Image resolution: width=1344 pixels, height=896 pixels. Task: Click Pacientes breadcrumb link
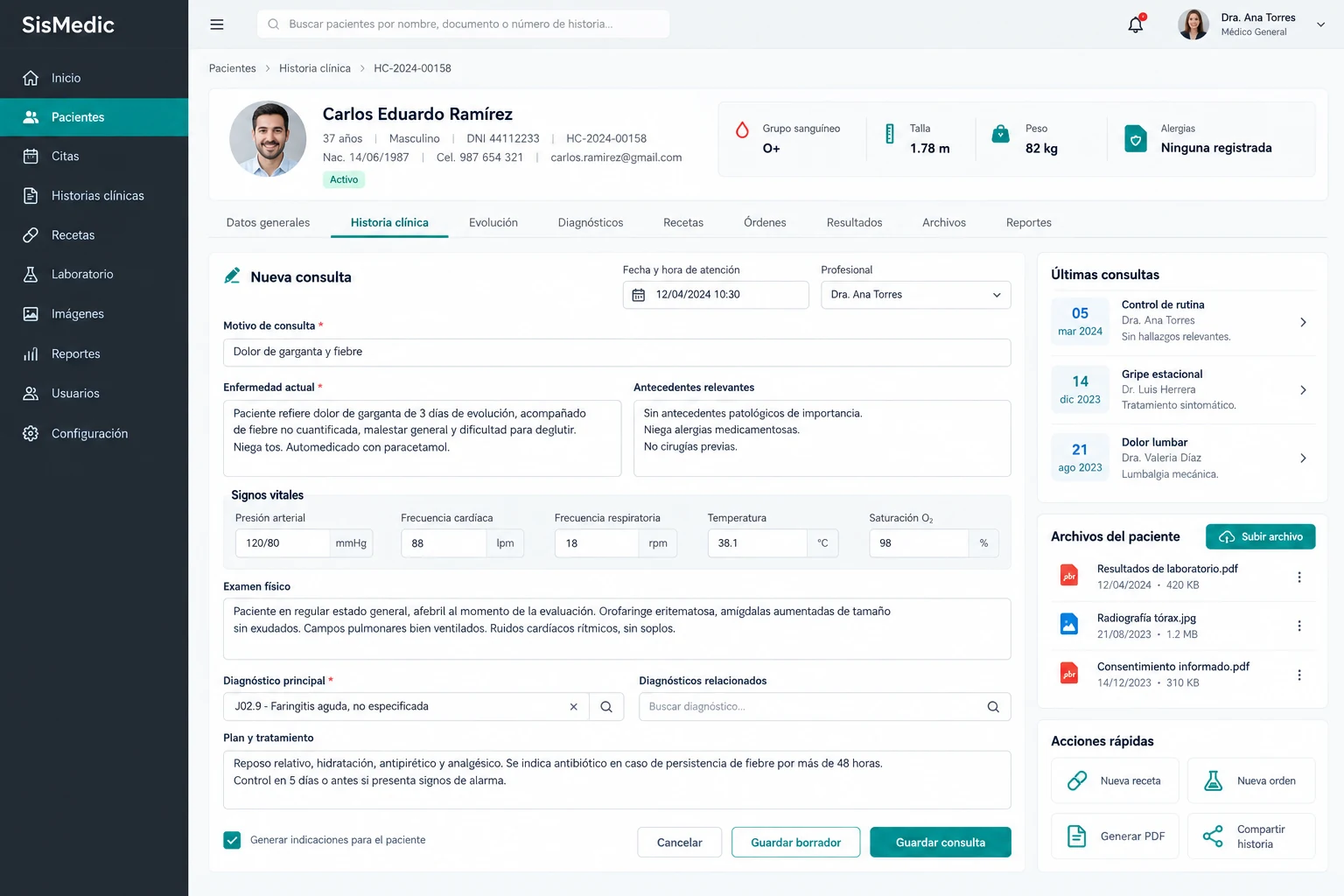(232, 68)
